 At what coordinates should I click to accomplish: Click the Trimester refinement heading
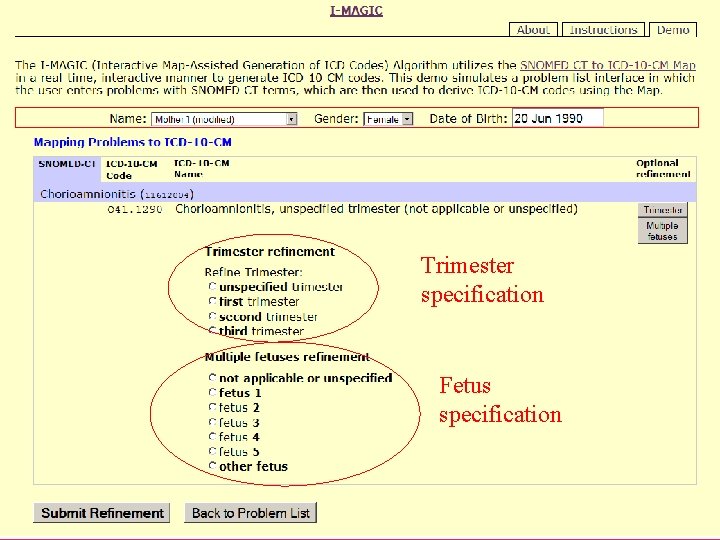[270, 252]
